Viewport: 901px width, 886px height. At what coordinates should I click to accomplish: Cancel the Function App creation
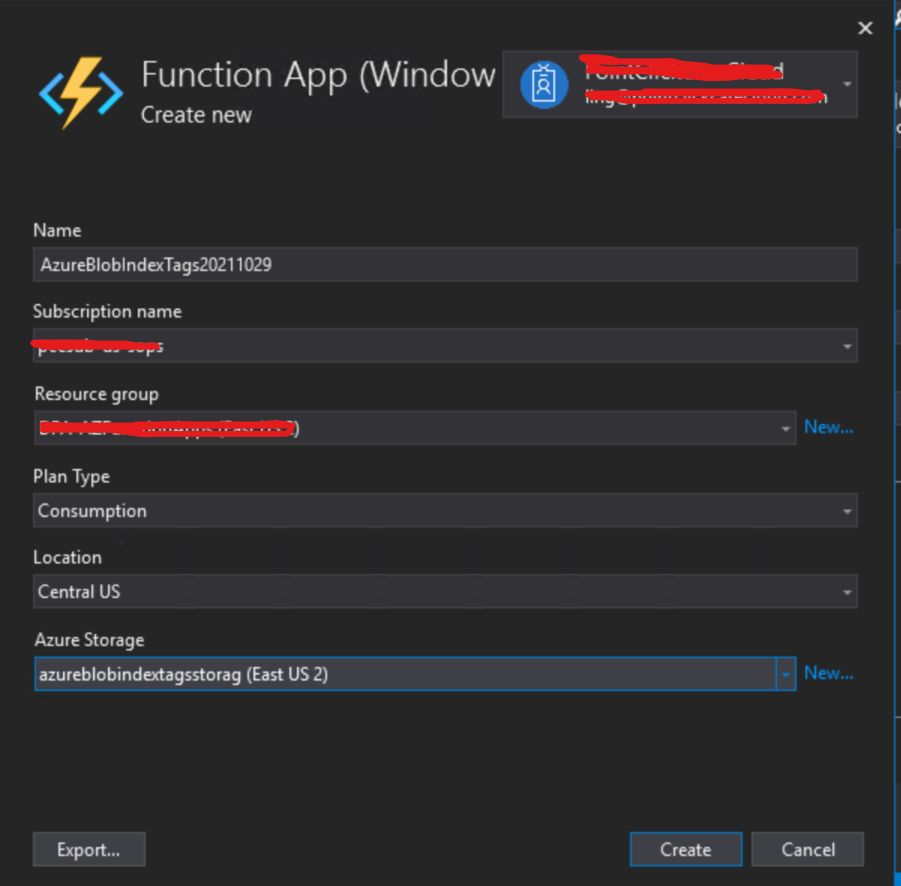[x=807, y=849]
